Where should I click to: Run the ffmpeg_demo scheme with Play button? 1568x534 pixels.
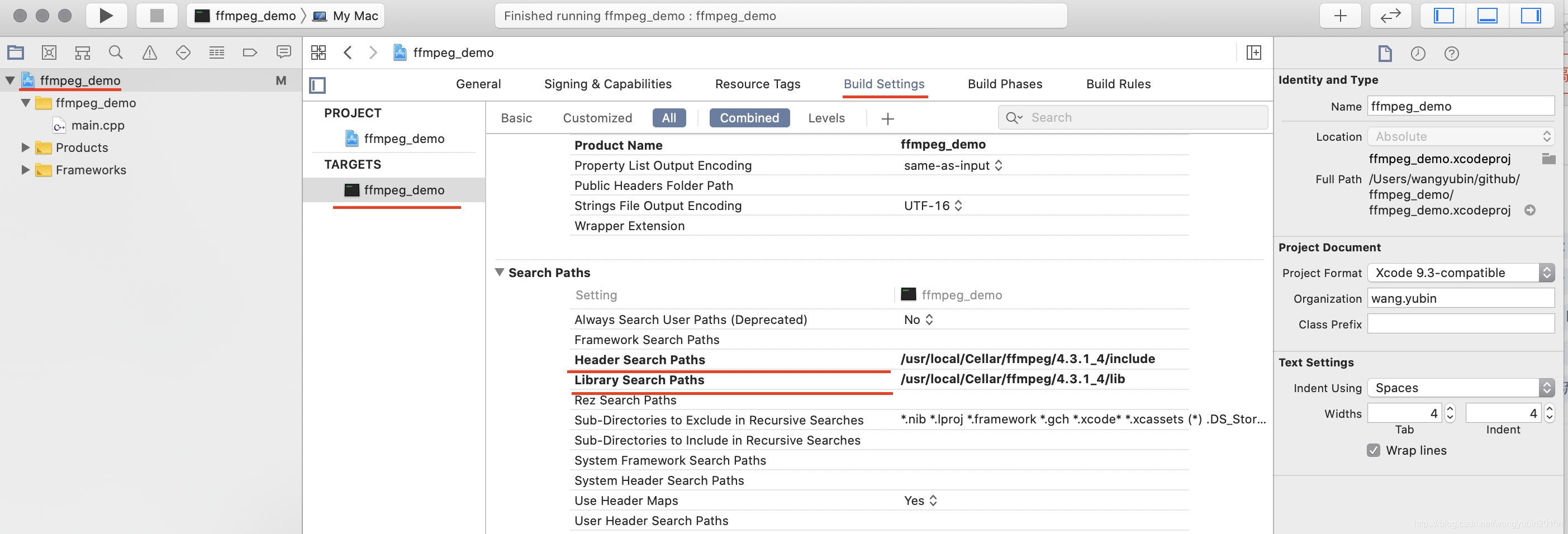point(106,16)
